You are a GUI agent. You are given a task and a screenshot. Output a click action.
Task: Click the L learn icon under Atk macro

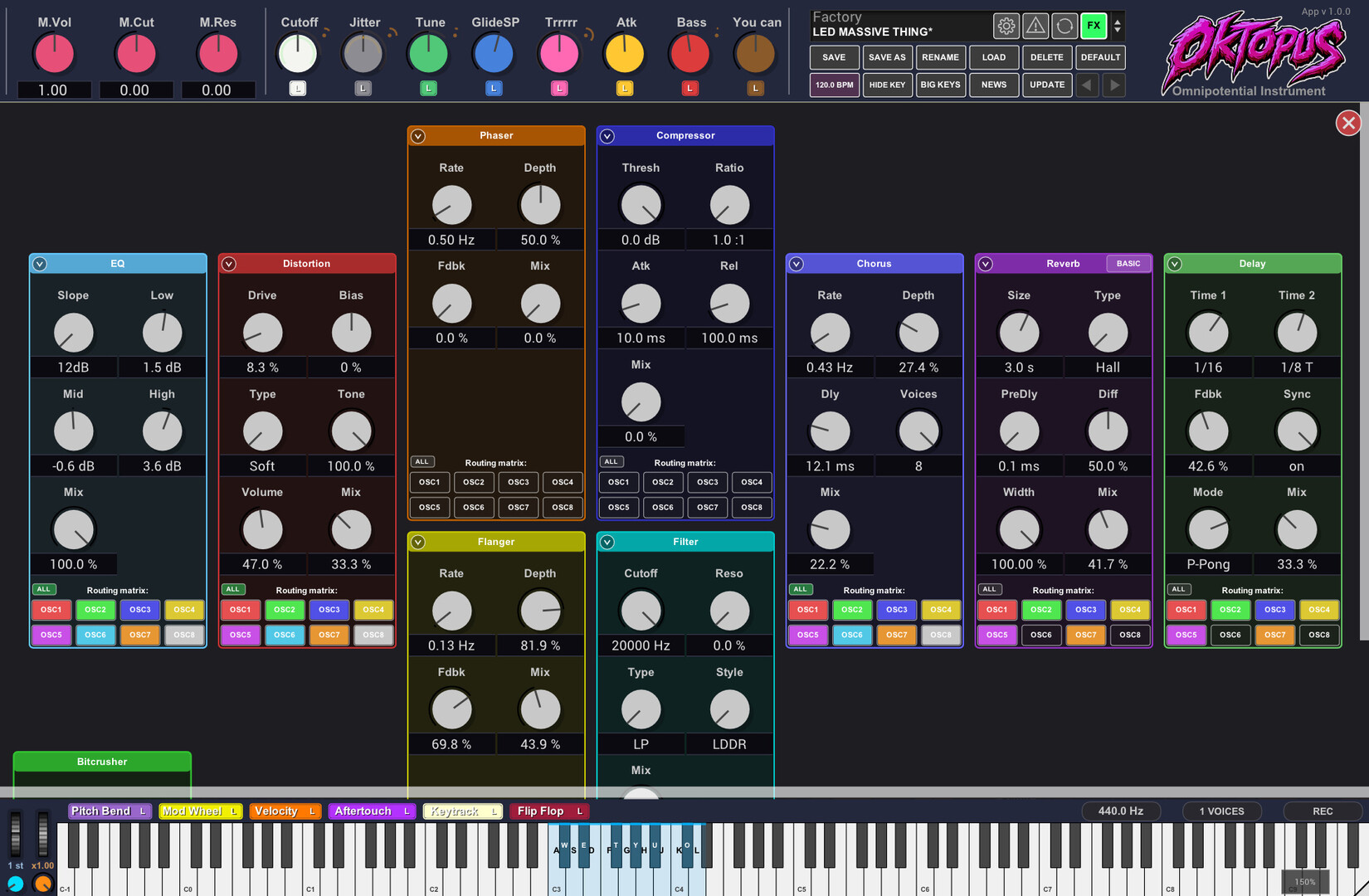coord(625,88)
